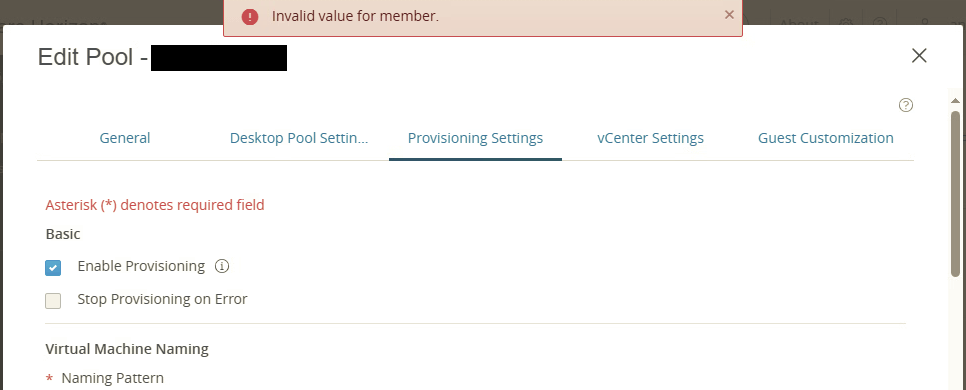This screenshot has width=966, height=390.
Task: Click the "Invalid value for member." message text
Action: point(355,17)
